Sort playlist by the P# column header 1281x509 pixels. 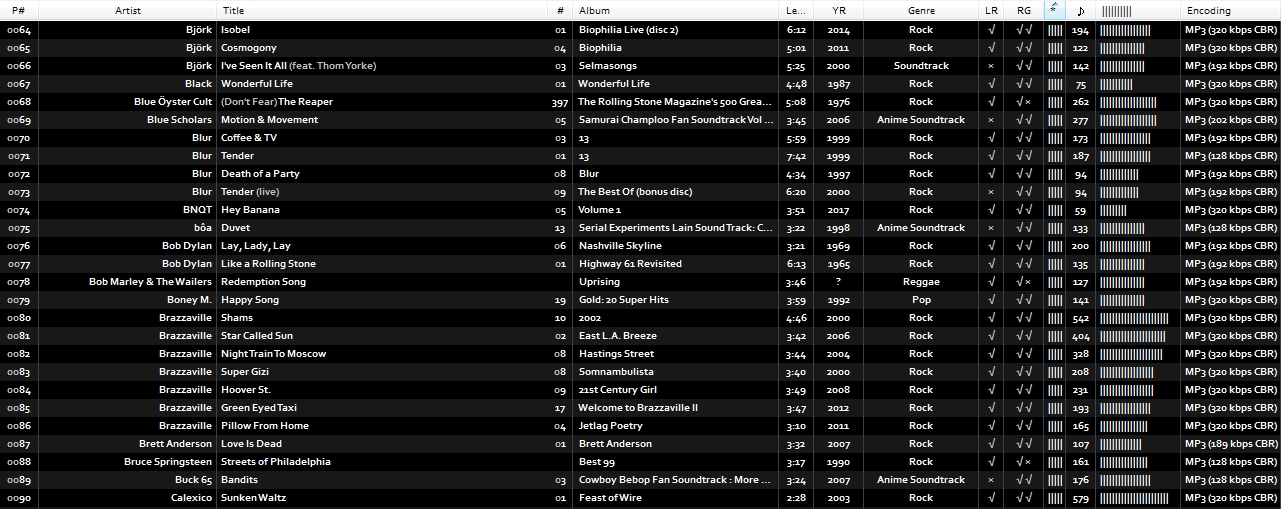click(19, 10)
